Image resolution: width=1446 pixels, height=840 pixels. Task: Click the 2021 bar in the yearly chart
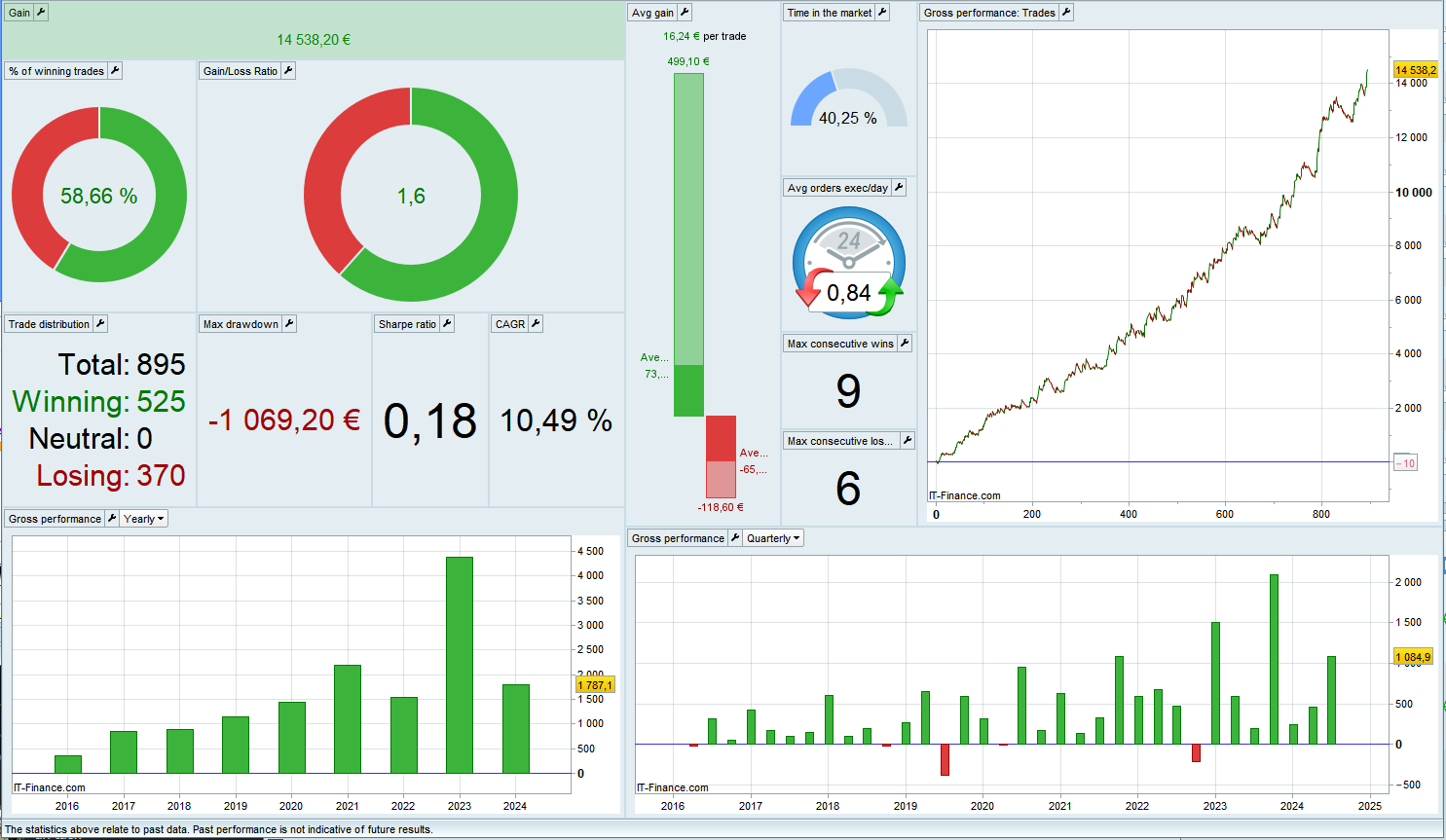[348, 719]
